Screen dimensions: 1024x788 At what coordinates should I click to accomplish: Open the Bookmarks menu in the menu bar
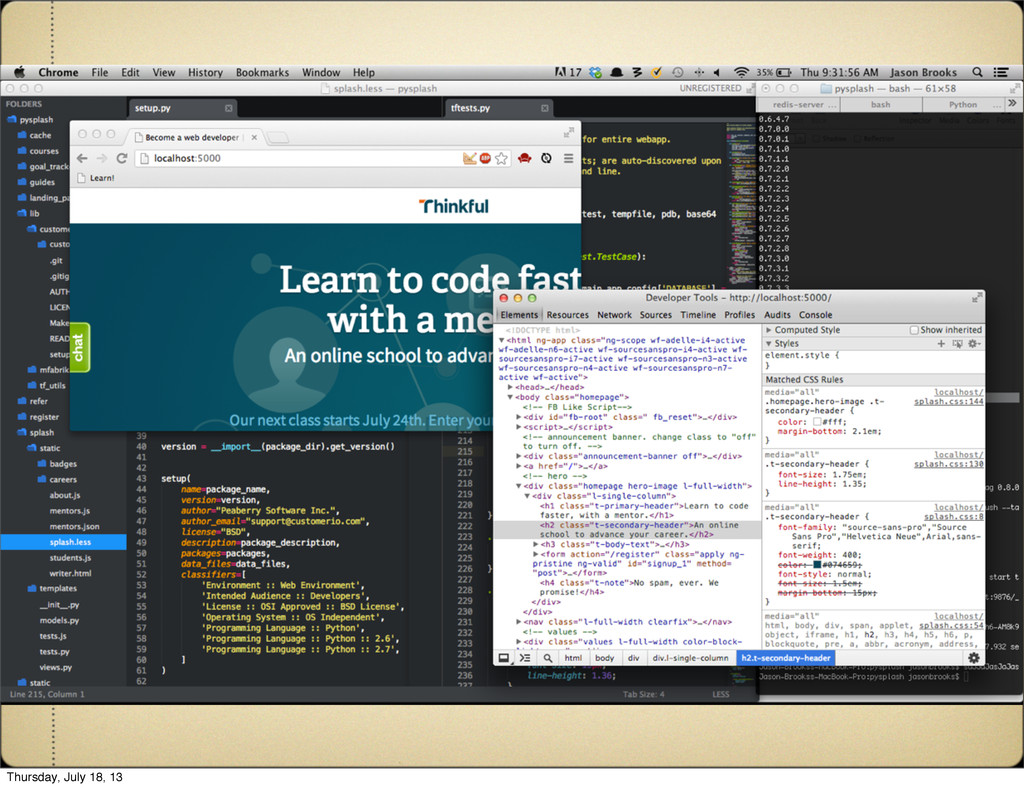(x=262, y=72)
